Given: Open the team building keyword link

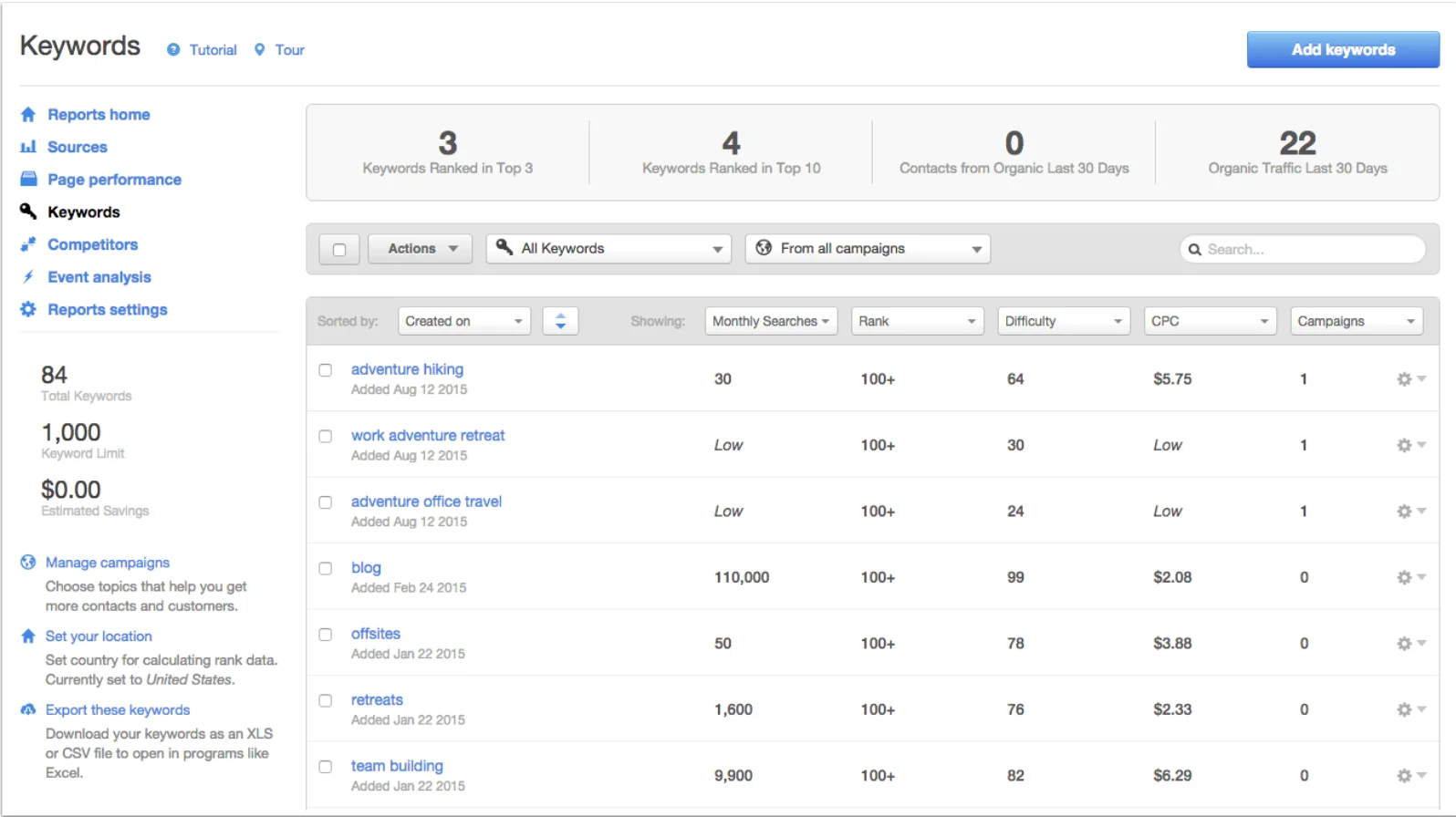Looking at the screenshot, I should [397, 766].
